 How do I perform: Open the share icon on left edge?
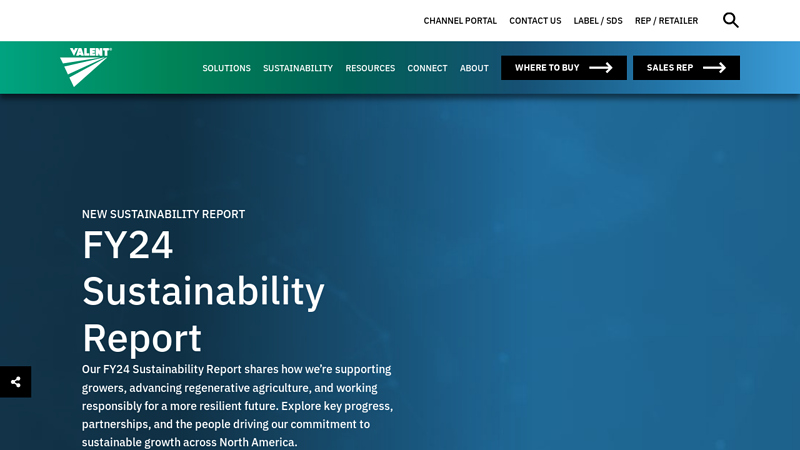pyautogui.click(x=15, y=382)
